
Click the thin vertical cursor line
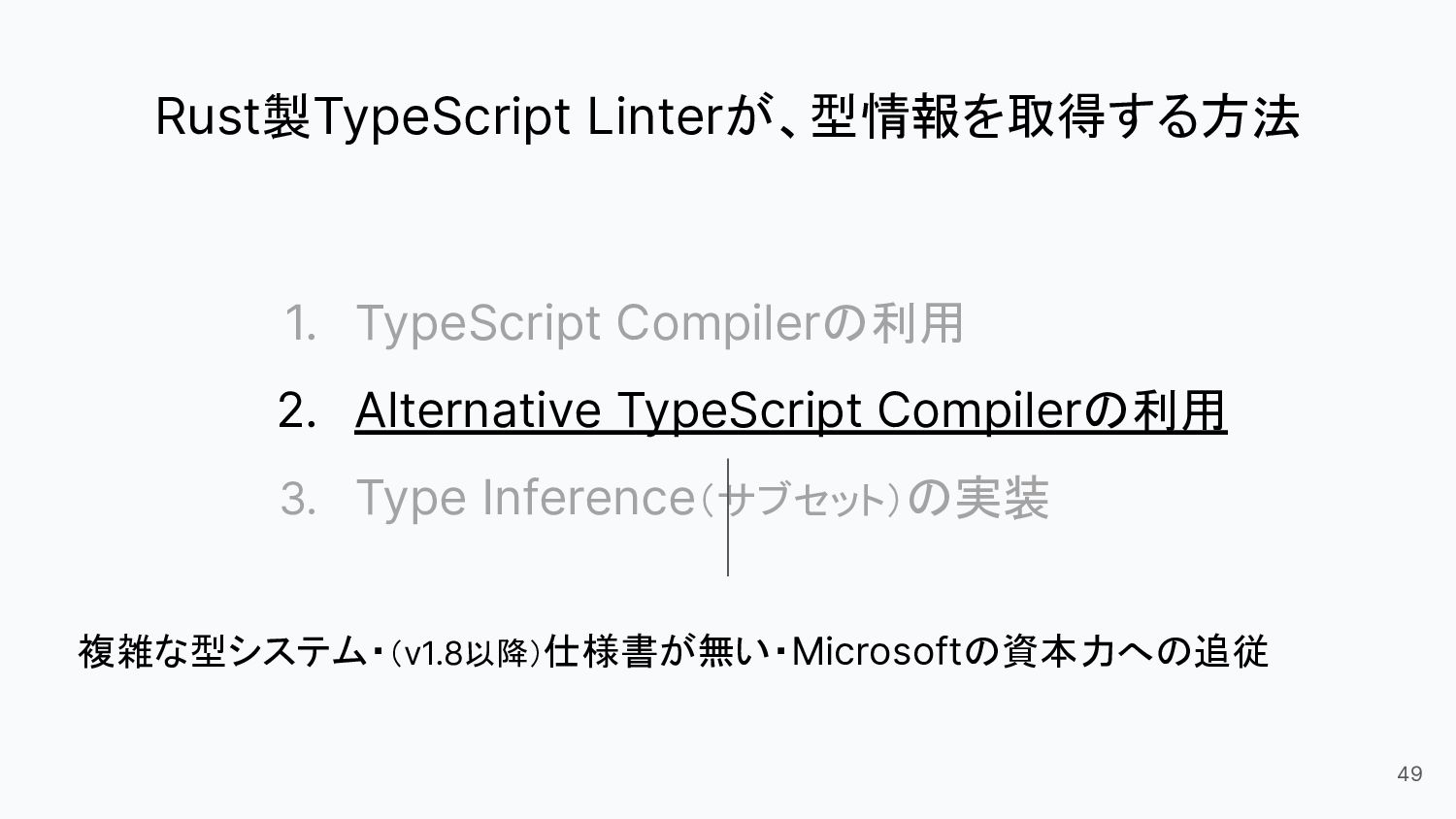pos(728,517)
